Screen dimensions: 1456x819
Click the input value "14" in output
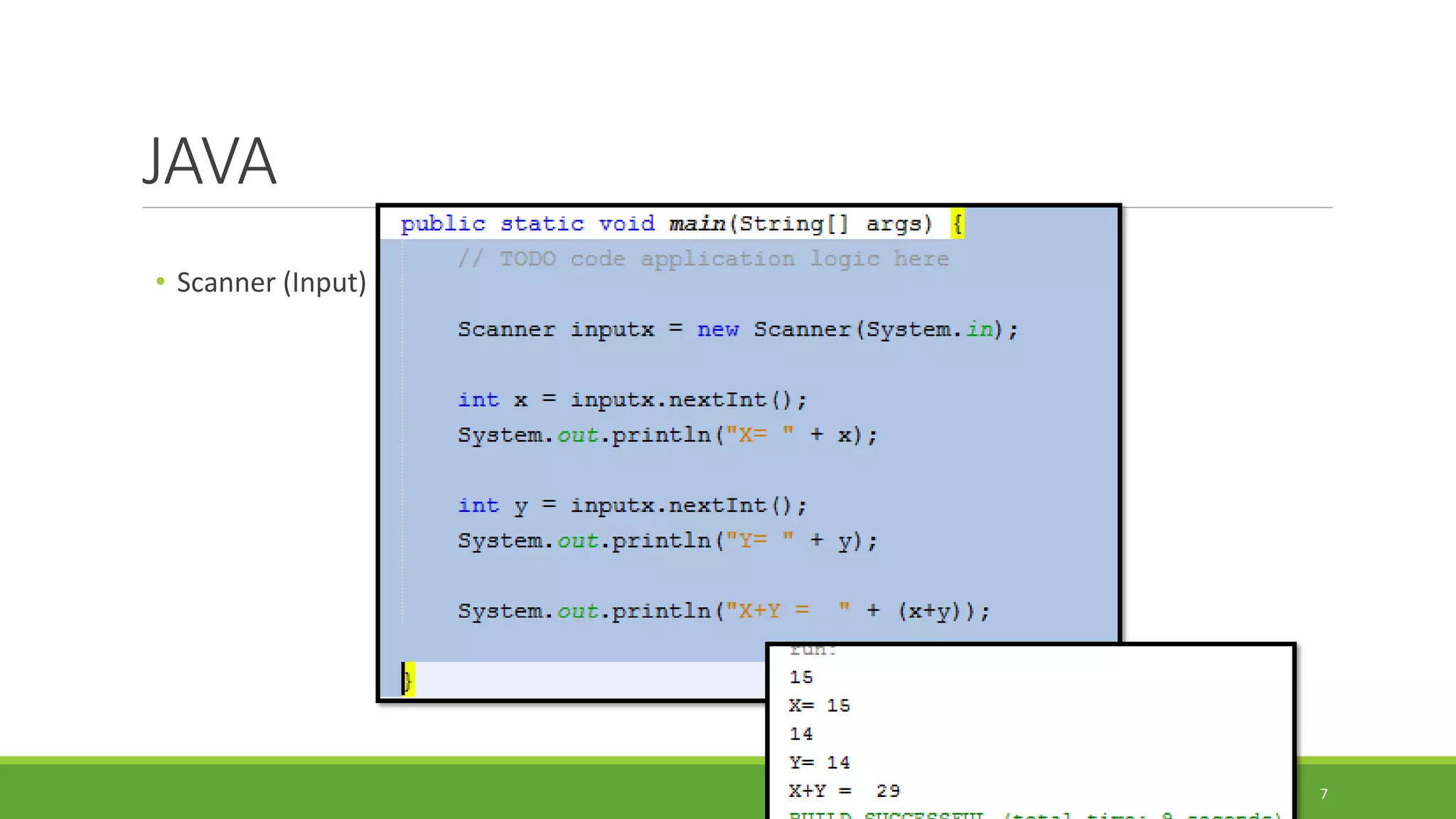pos(801,734)
